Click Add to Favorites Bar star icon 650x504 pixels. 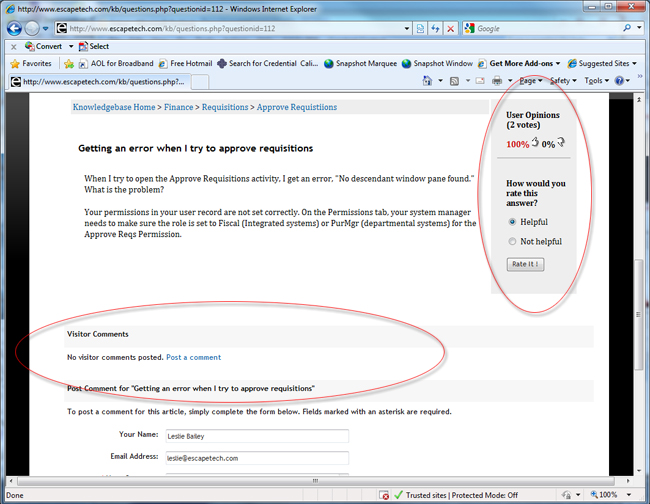tap(69, 63)
